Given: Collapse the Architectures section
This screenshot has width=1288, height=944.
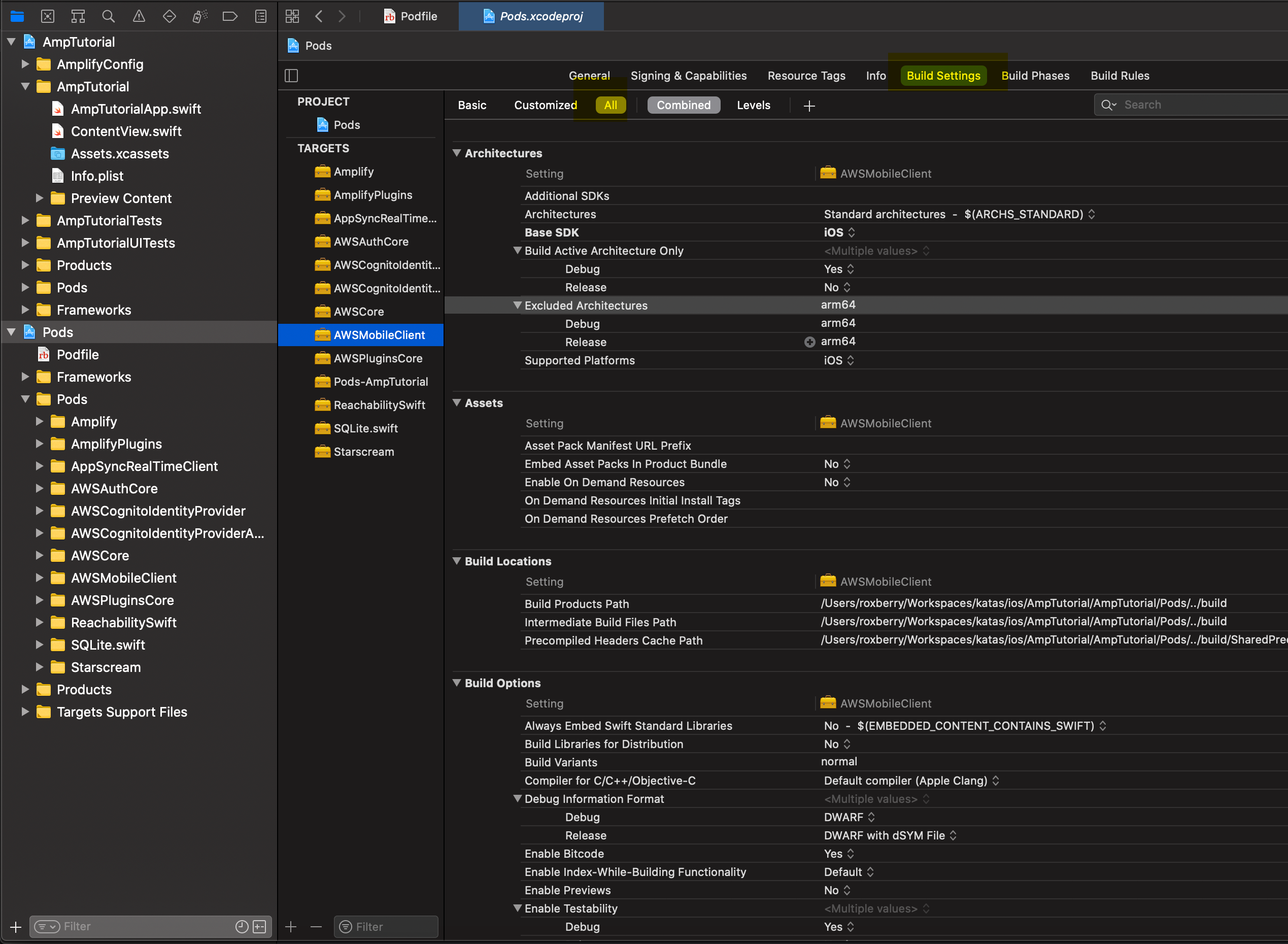Looking at the screenshot, I should tap(457, 153).
